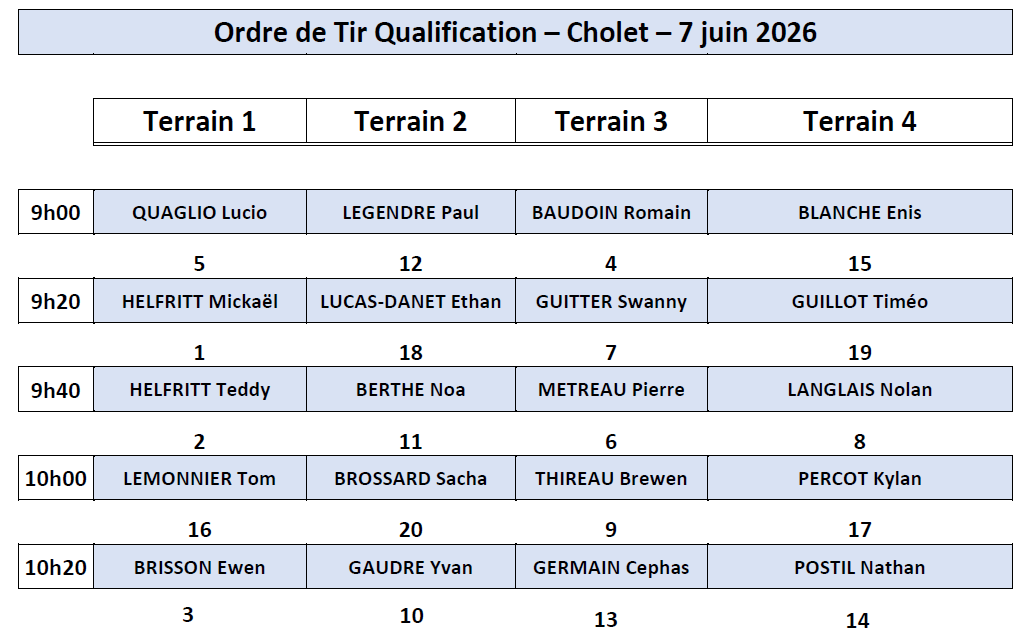
Task: Click the POSTIL Nathan cell
Action: 860,567
